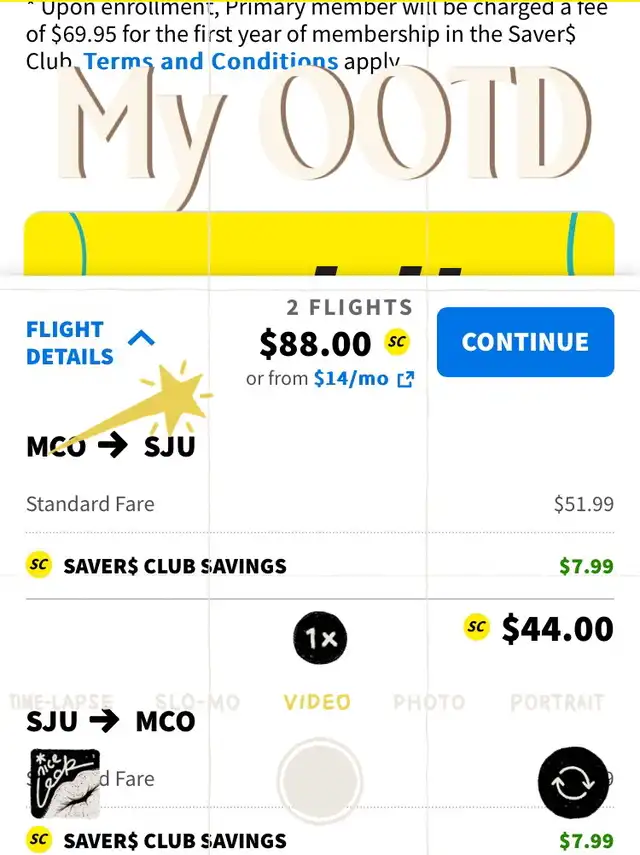
Task: Click SC icon on first Saver$ Club Savings row
Action: coord(39,565)
